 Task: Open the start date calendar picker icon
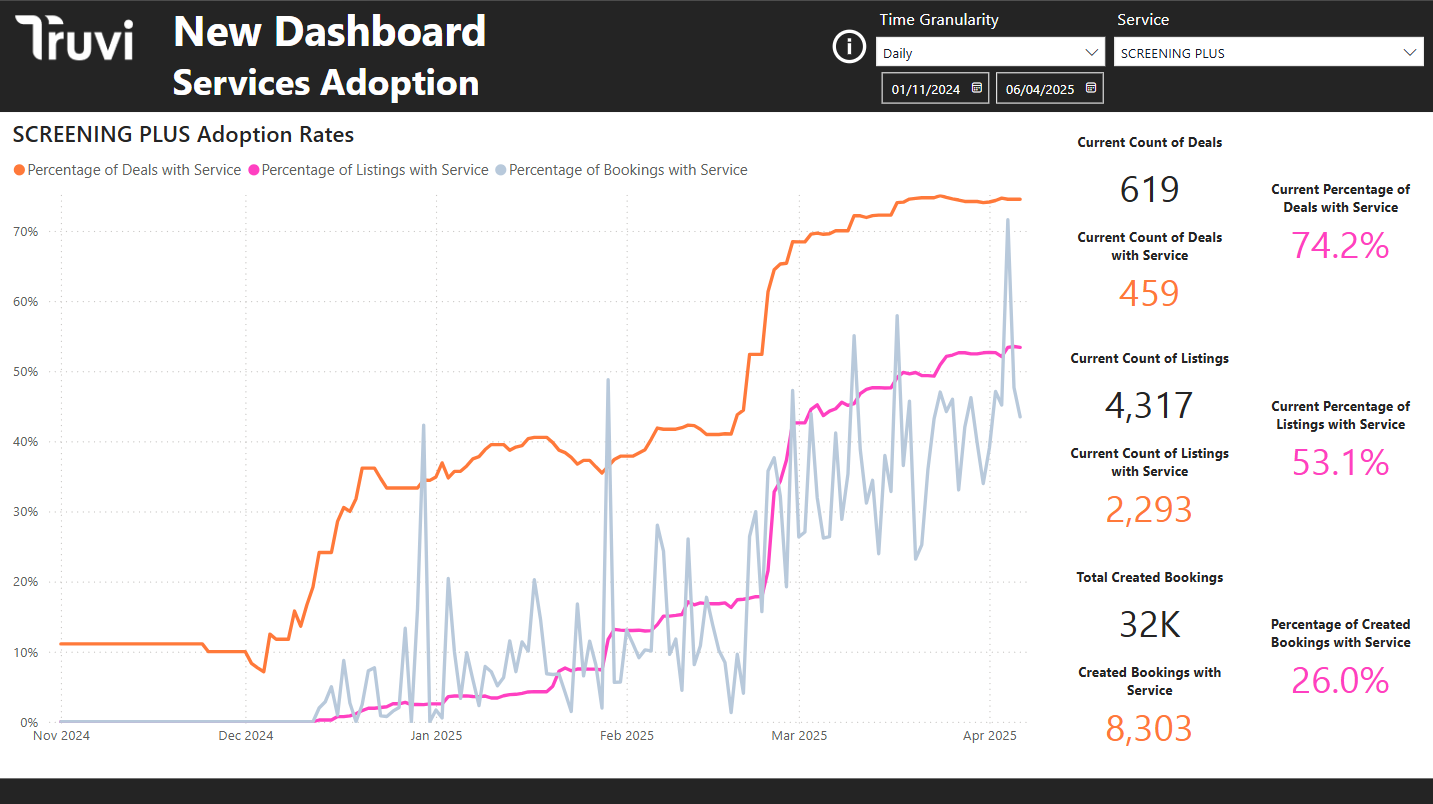[977, 88]
